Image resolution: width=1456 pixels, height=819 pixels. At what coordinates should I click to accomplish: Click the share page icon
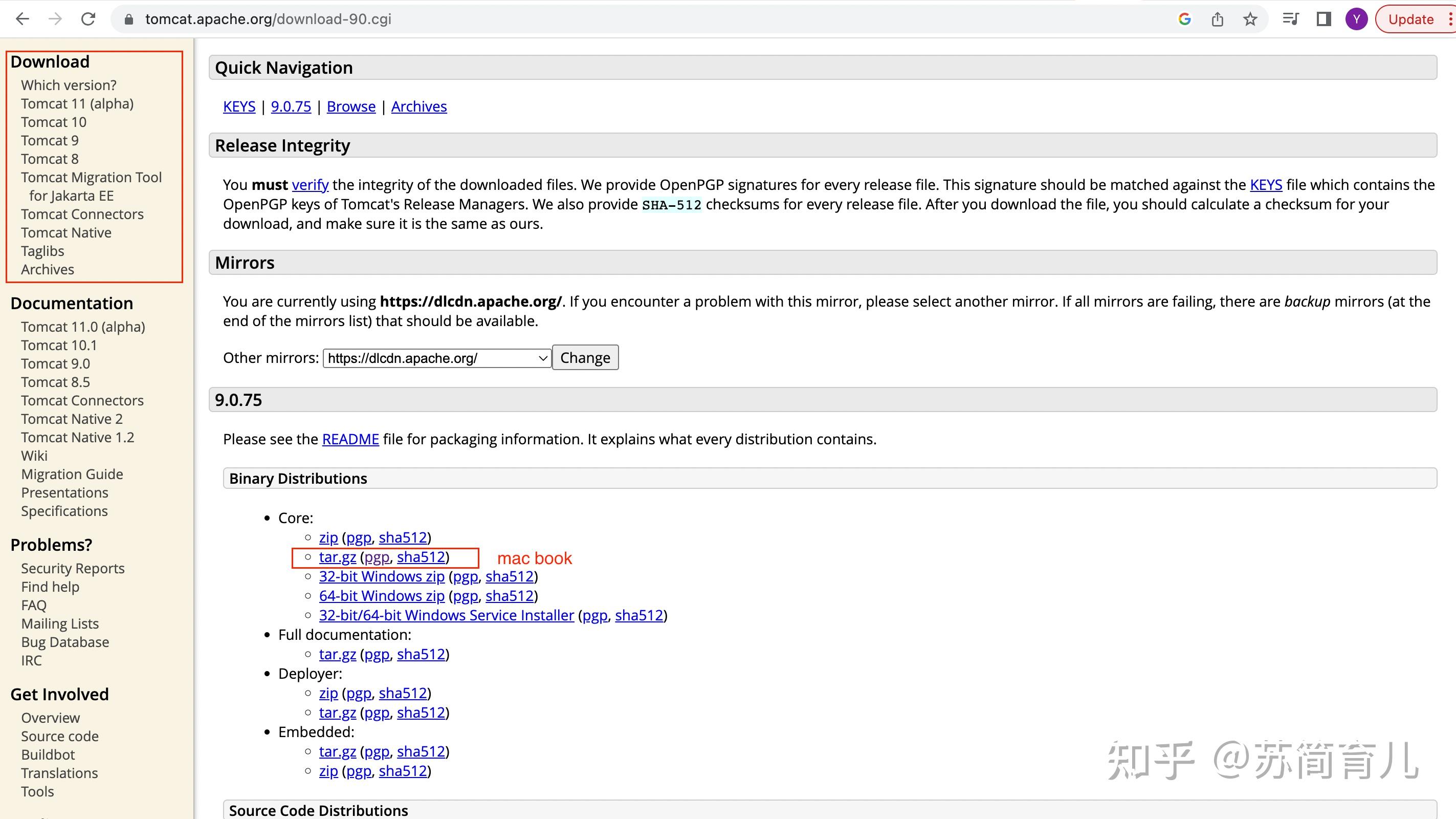click(1218, 19)
